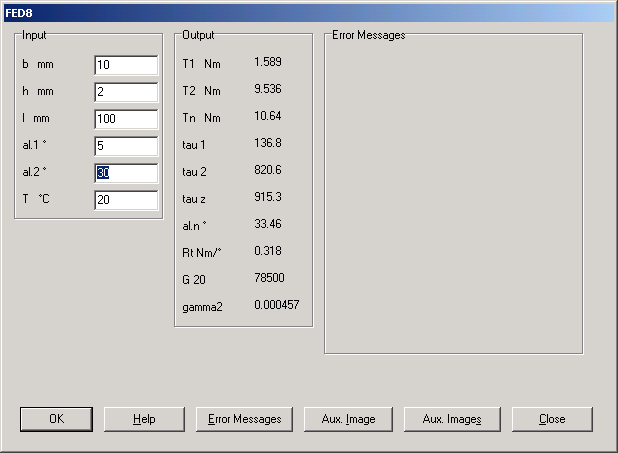The image size is (618, 453).
Task: Click the b mm input field
Action: point(126,65)
